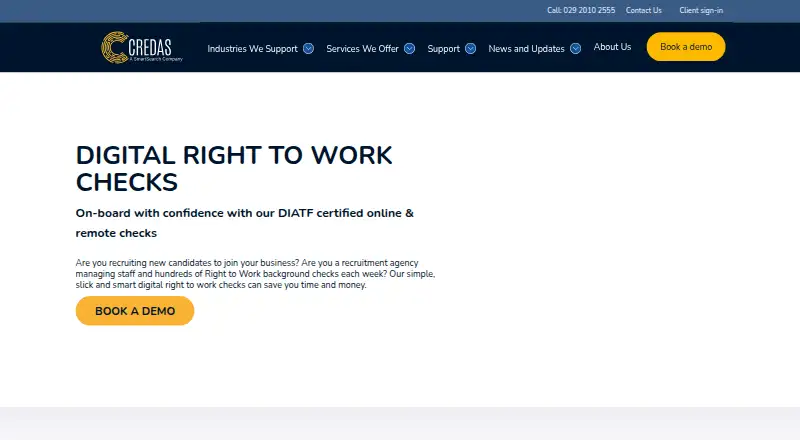Open News and Updates menu

[x=526, y=48]
